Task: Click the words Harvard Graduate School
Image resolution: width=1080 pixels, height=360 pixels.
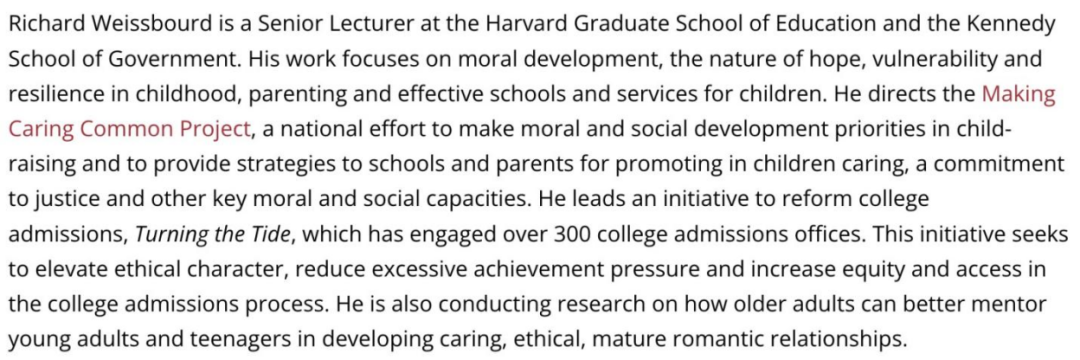Action: click(x=600, y=24)
